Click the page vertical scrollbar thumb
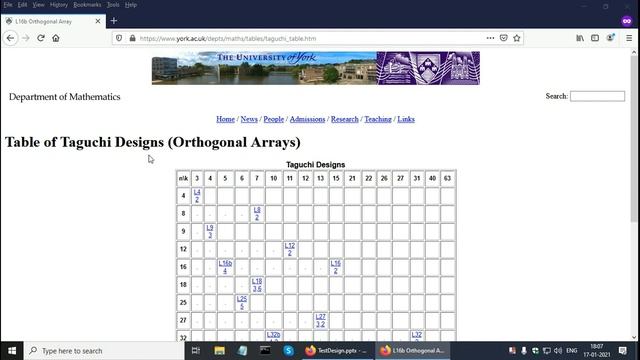The height and width of the screenshot is (360, 640). point(634,139)
